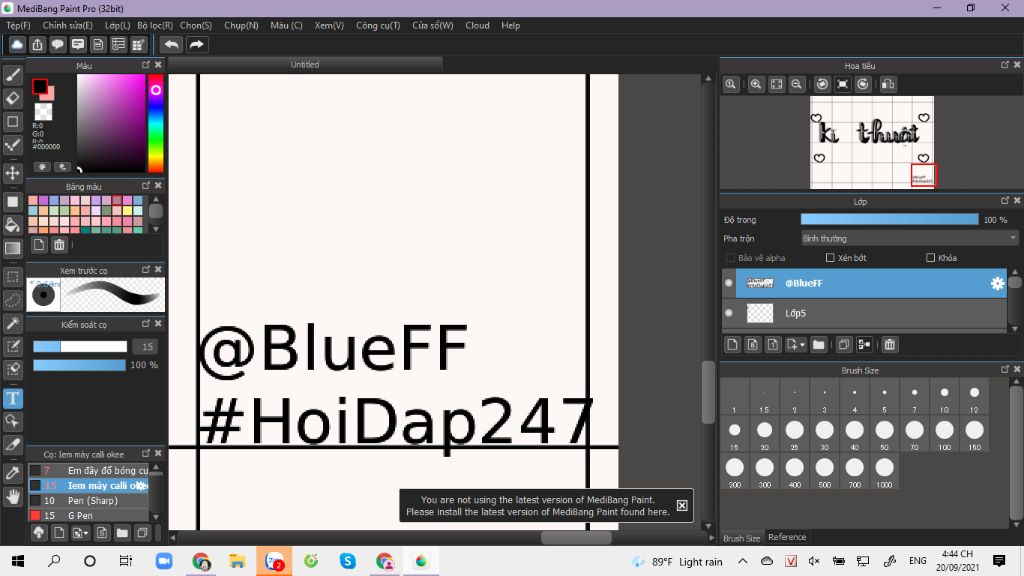Open the Chỉnh sửa(E) menu
Image resolution: width=1024 pixels, height=576 pixels.
click(x=67, y=25)
